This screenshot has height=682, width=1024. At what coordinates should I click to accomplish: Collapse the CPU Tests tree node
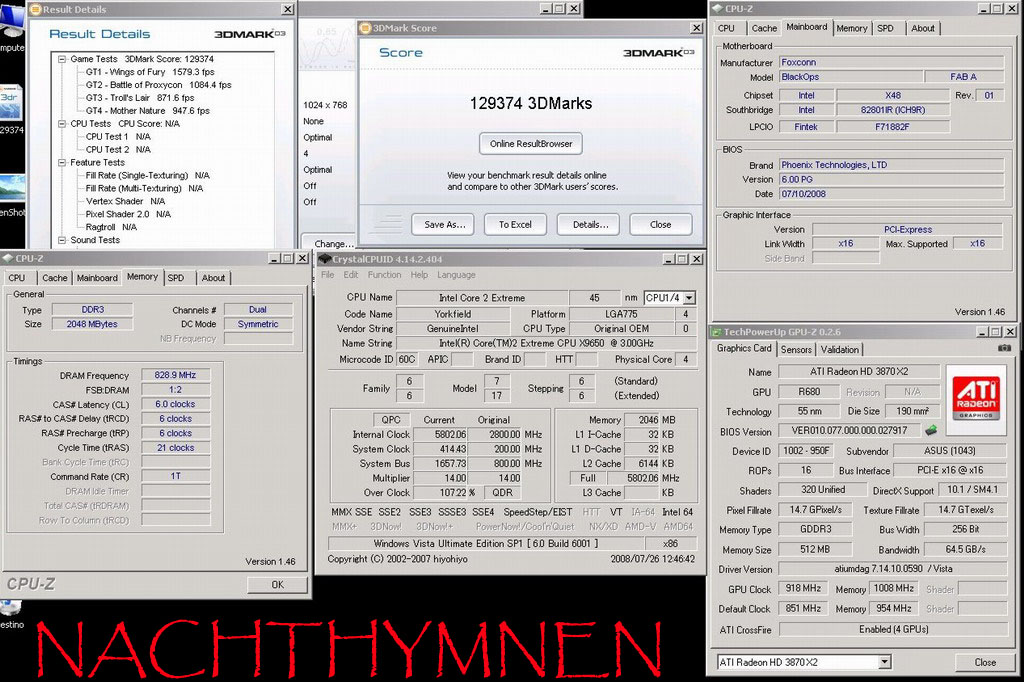pyautogui.click(x=62, y=123)
